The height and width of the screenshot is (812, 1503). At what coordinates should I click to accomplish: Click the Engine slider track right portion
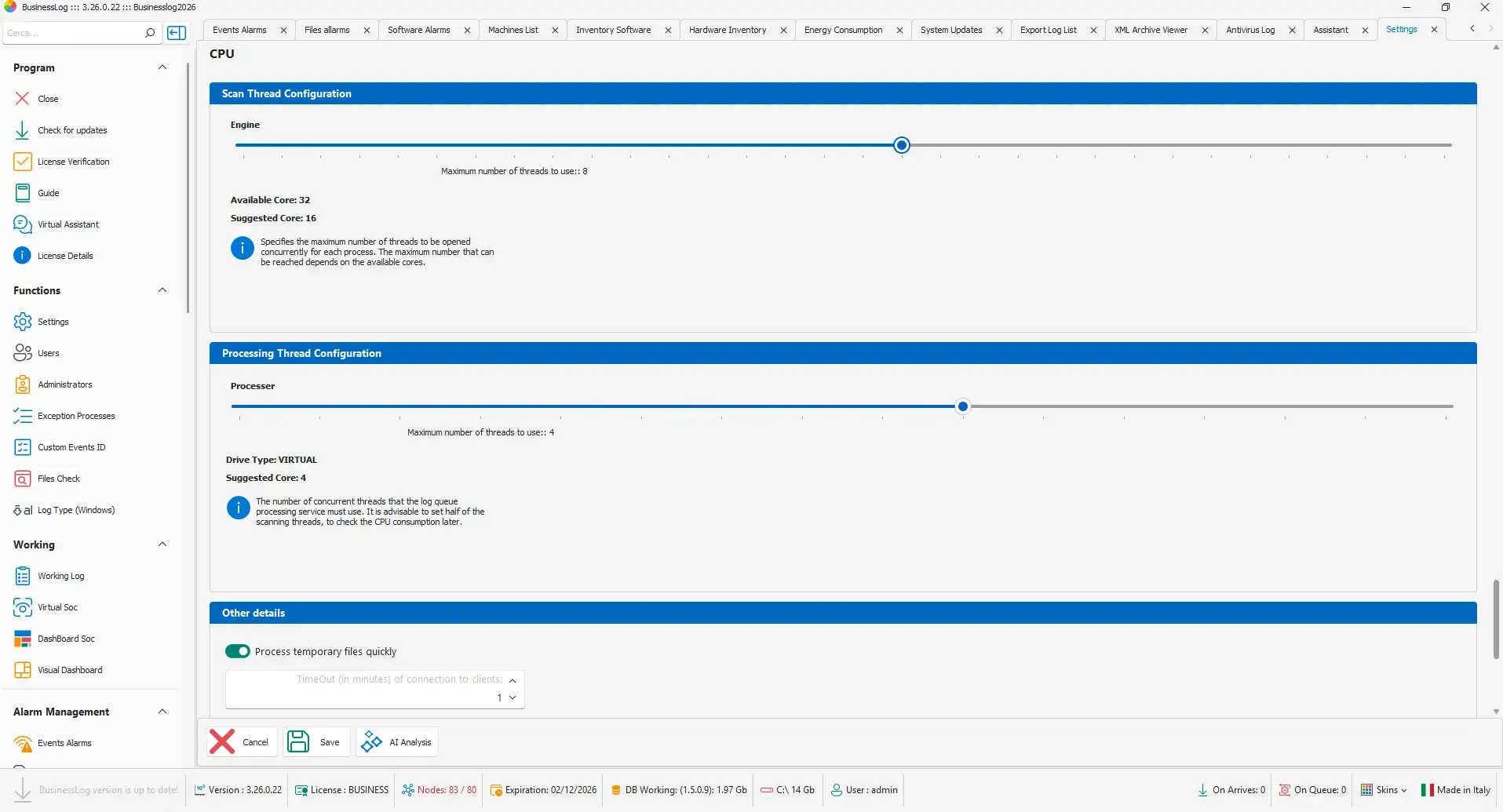[x=1180, y=145]
